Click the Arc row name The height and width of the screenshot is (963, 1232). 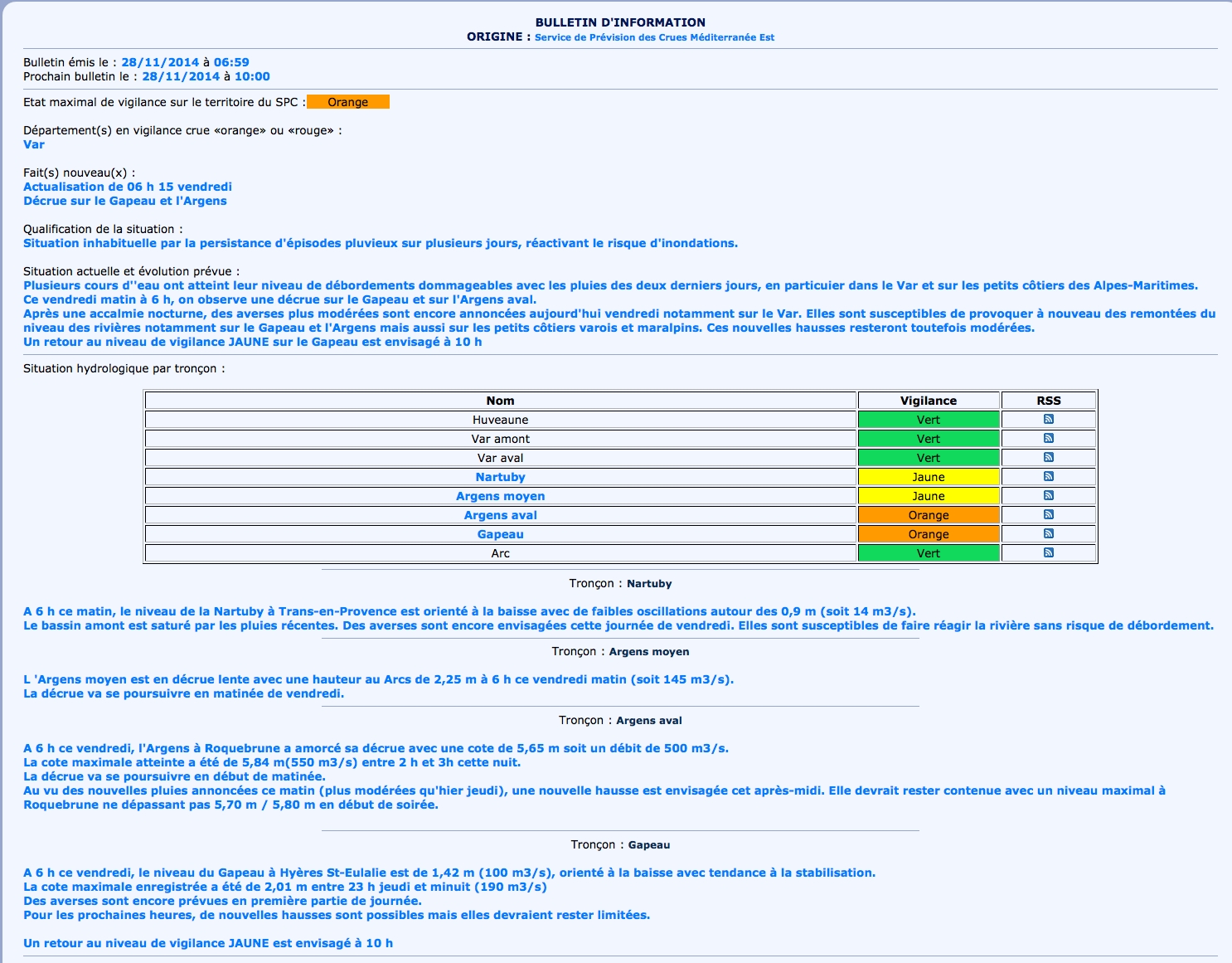(x=500, y=553)
